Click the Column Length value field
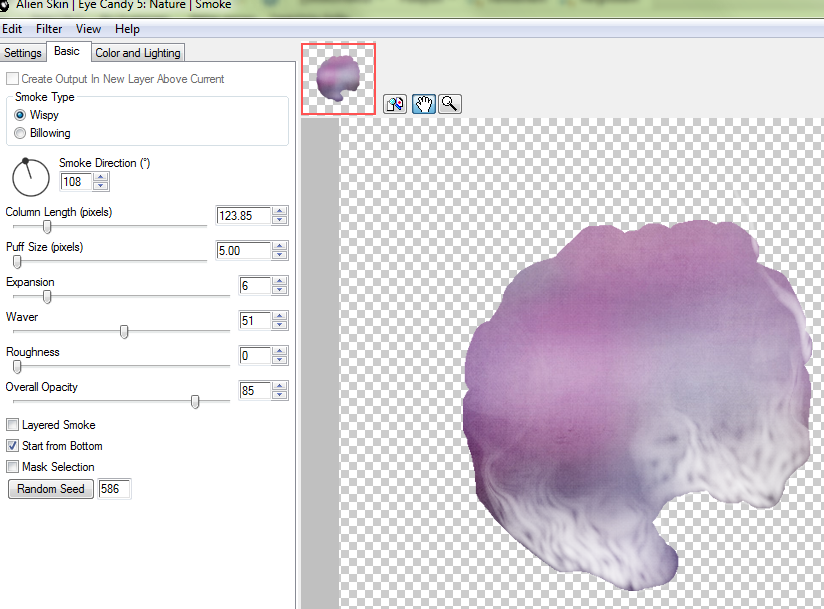This screenshot has height=609, width=824. pyautogui.click(x=244, y=215)
